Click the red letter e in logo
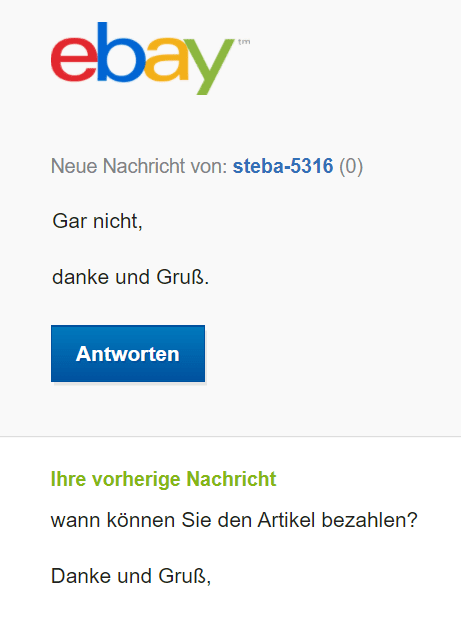This screenshot has height=626, width=461. (x=74, y=59)
